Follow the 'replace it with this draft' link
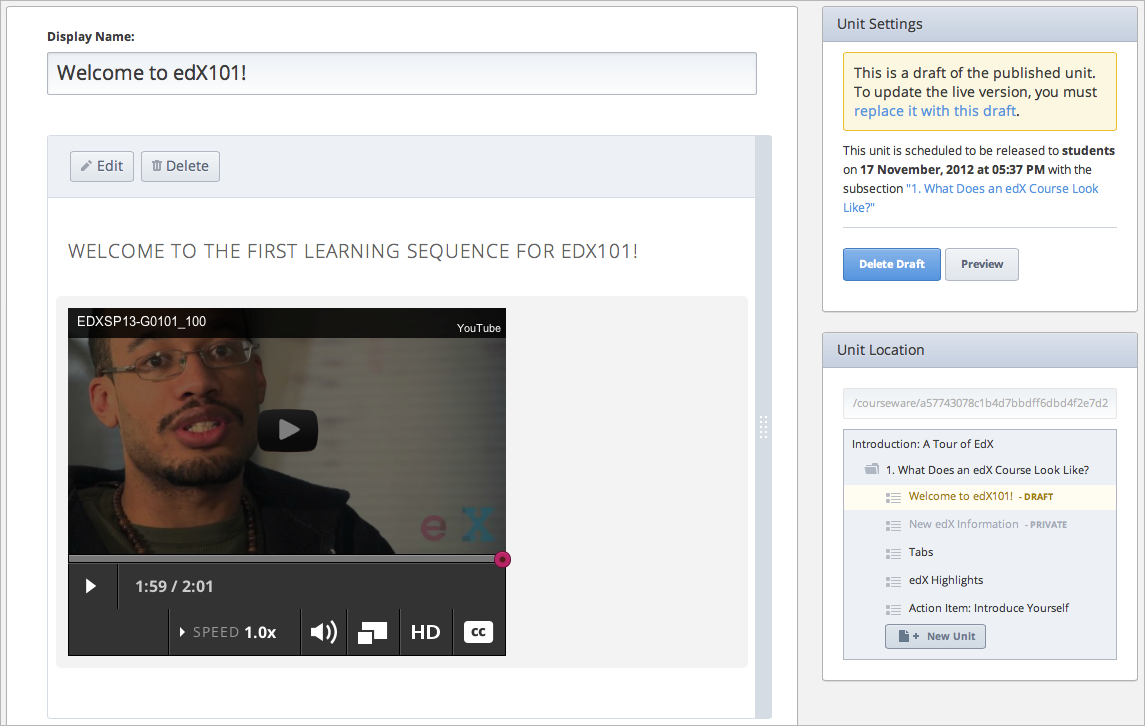Screen dimensions: 1145x726 tap(934, 111)
